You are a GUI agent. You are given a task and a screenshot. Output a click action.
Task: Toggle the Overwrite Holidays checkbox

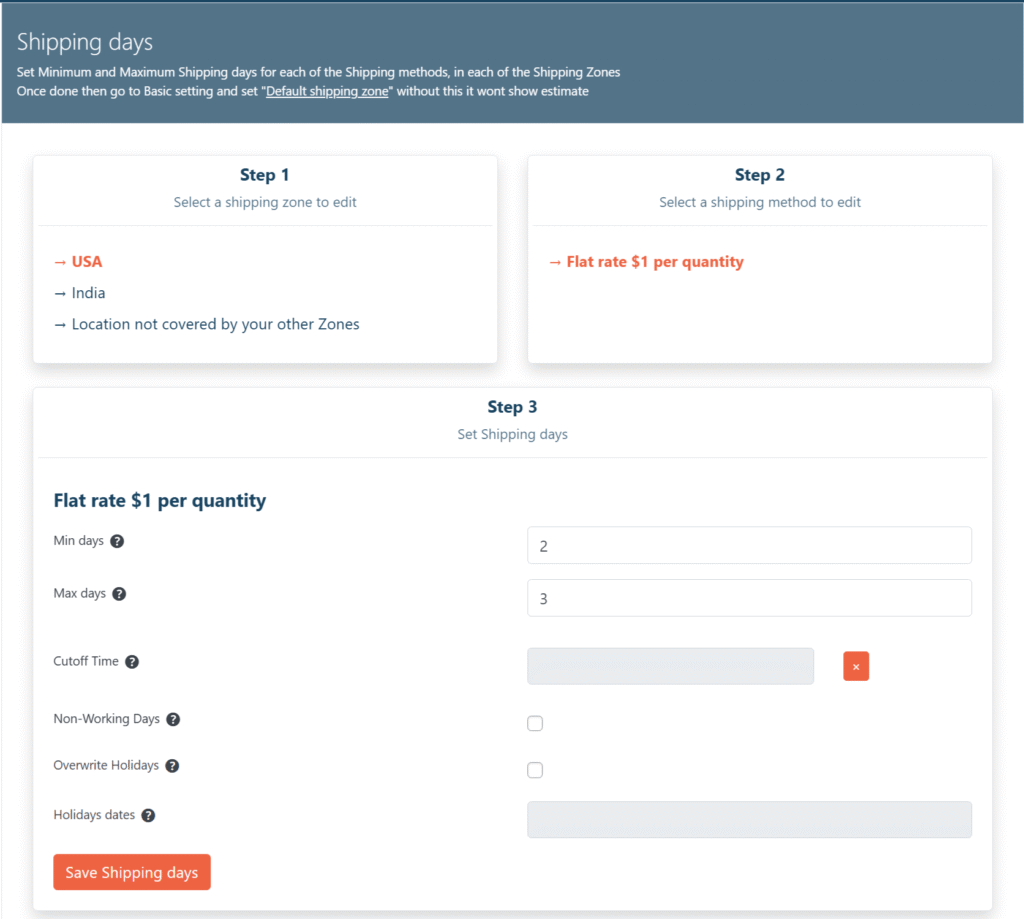pyautogui.click(x=535, y=770)
